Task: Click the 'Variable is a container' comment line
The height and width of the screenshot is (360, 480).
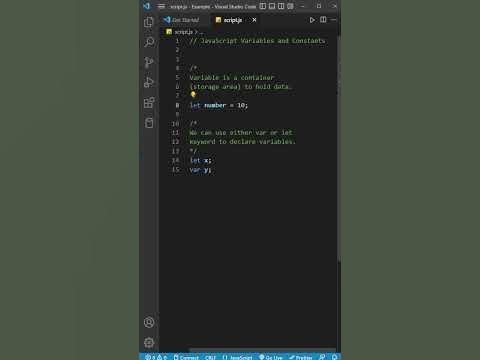Action: click(232, 78)
